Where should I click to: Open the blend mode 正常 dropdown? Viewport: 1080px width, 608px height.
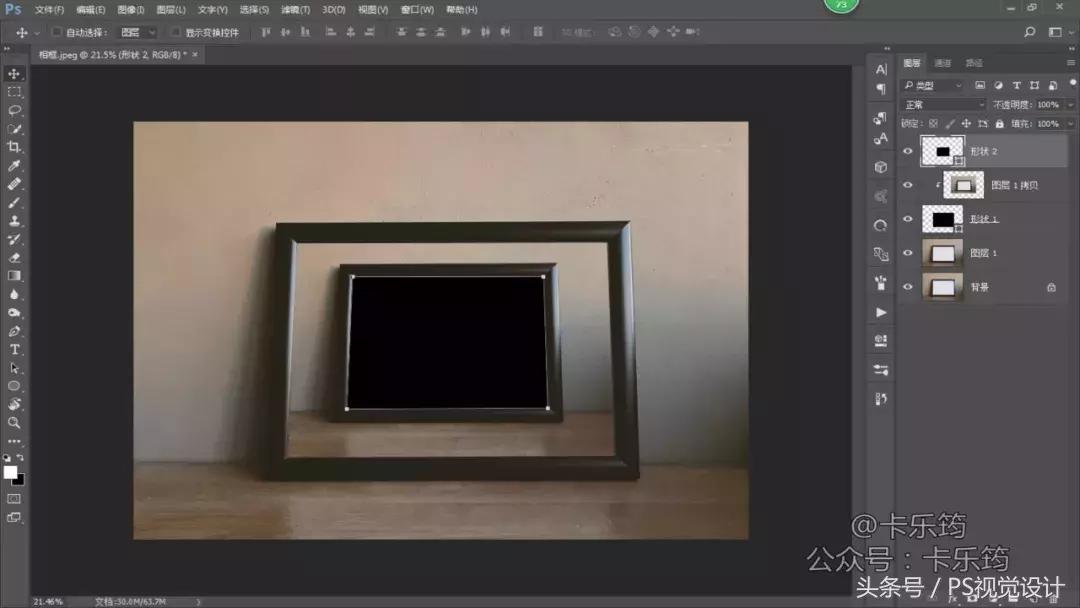(943, 105)
